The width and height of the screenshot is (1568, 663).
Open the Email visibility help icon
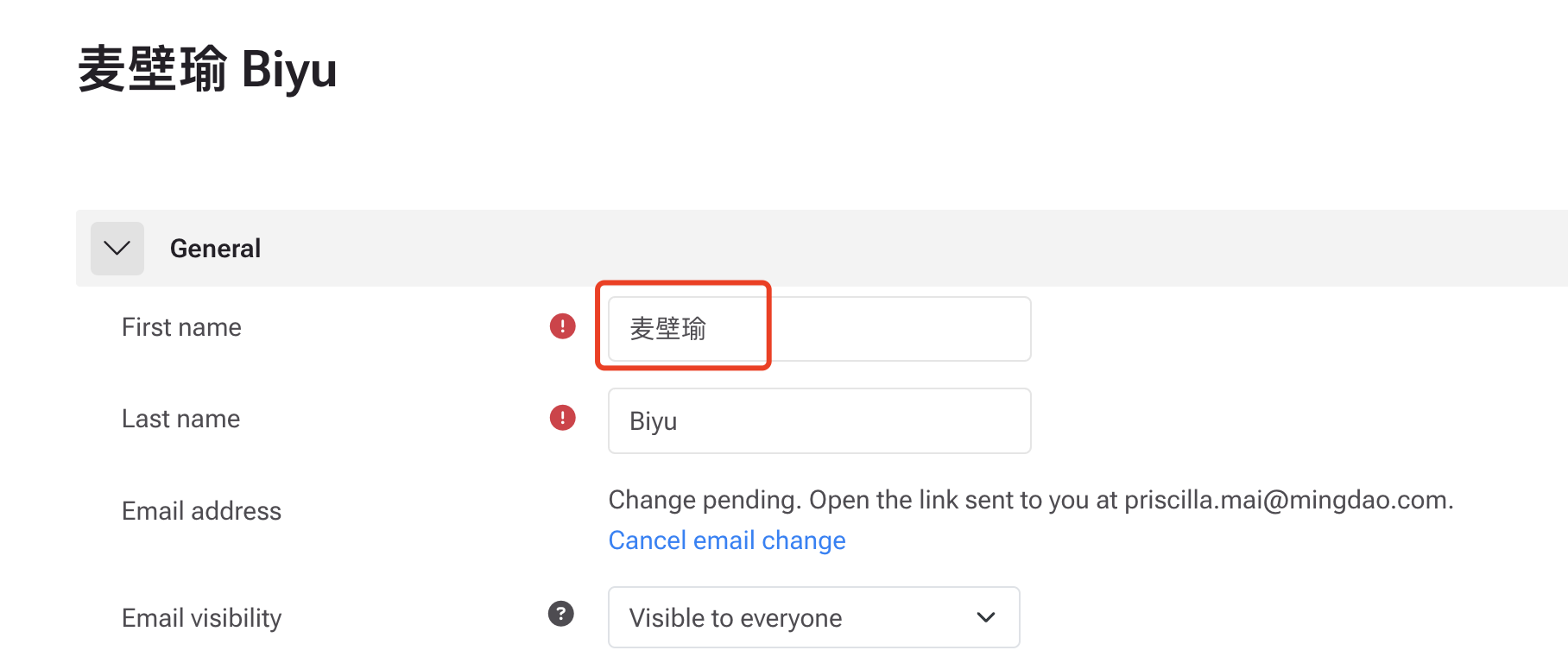click(561, 614)
